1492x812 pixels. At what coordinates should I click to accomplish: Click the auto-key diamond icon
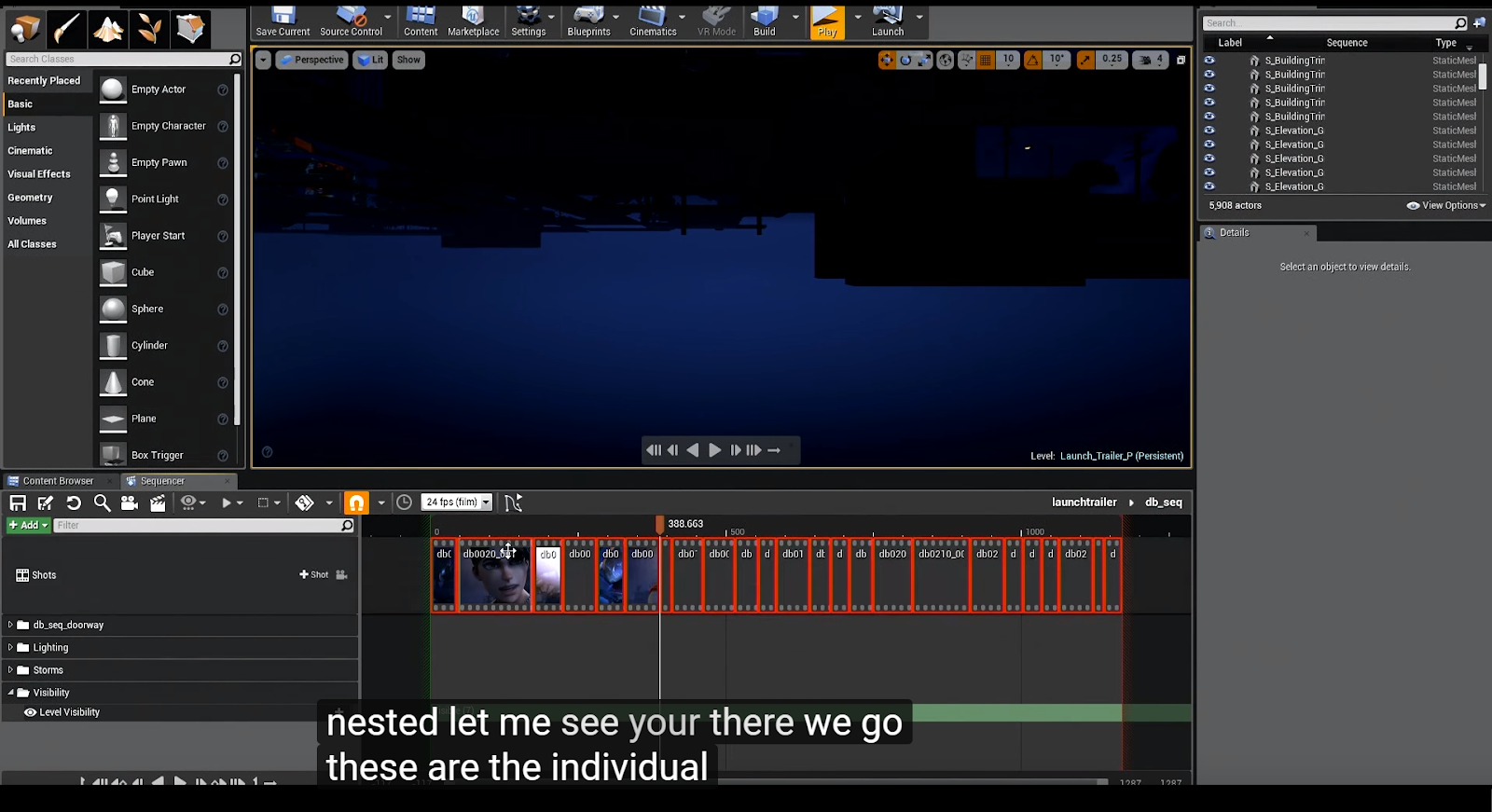pos(305,502)
